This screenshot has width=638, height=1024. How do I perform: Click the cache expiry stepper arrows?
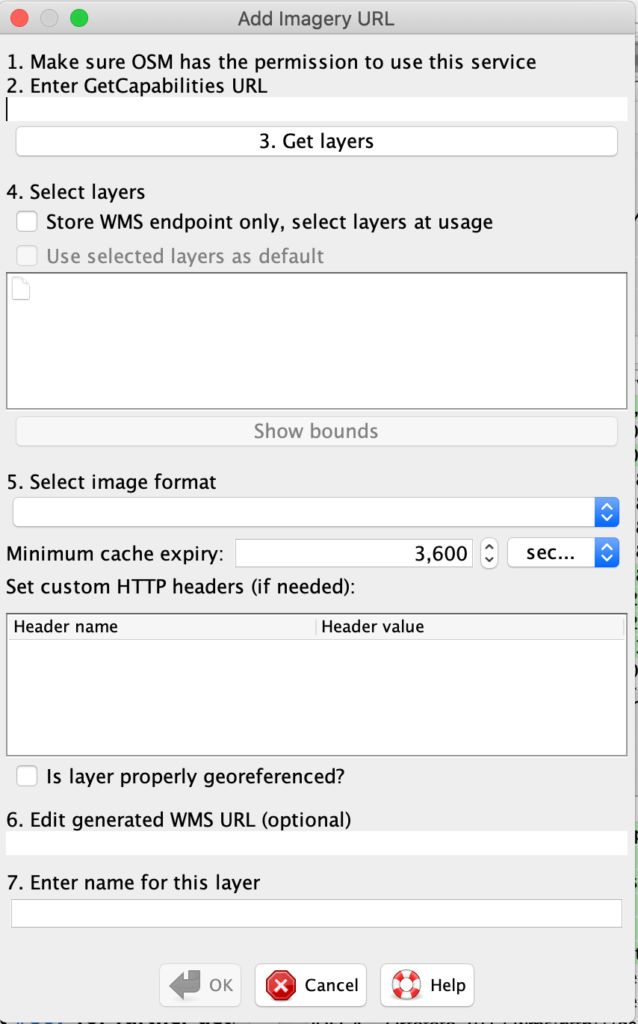[x=489, y=552]
